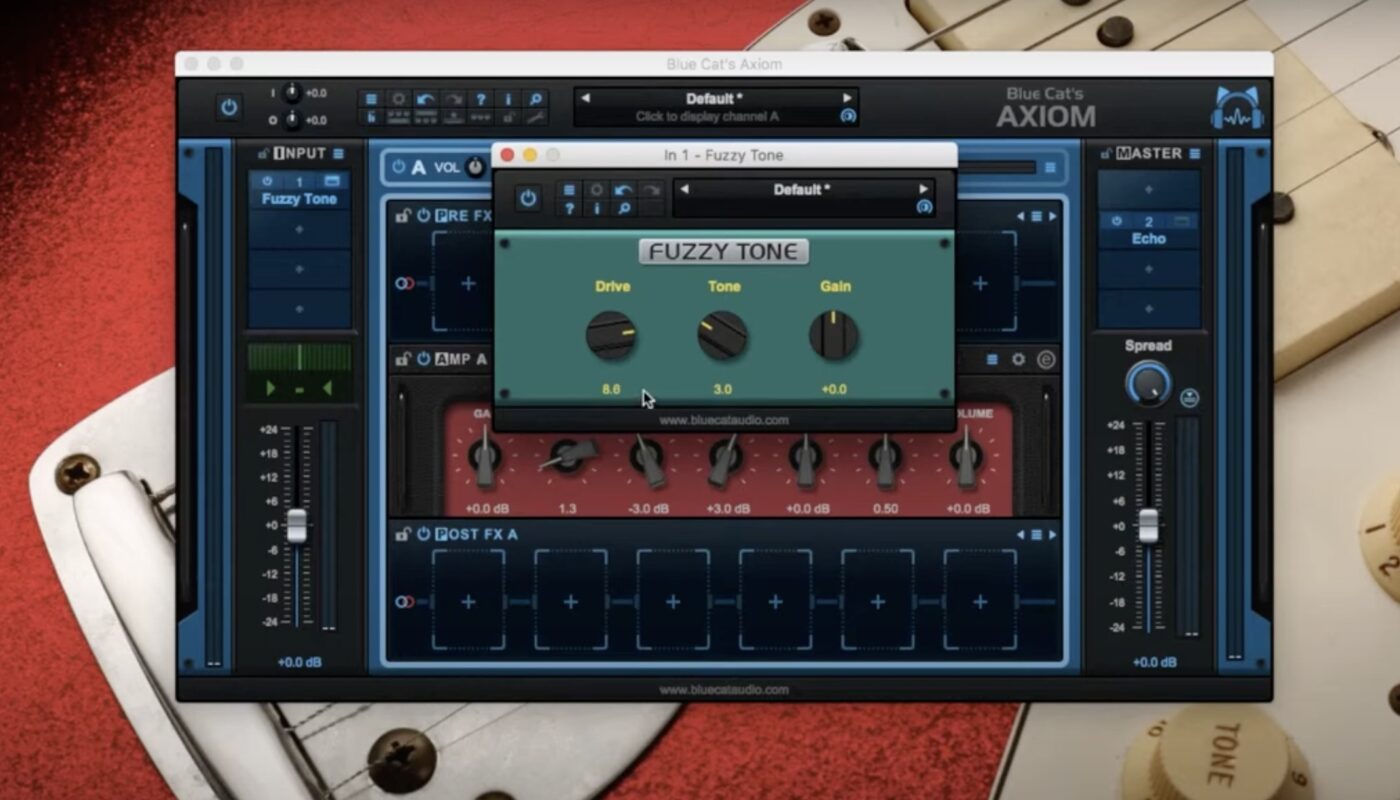Click Default preset name in Fuzzy Tone

[x=804, y=189]
